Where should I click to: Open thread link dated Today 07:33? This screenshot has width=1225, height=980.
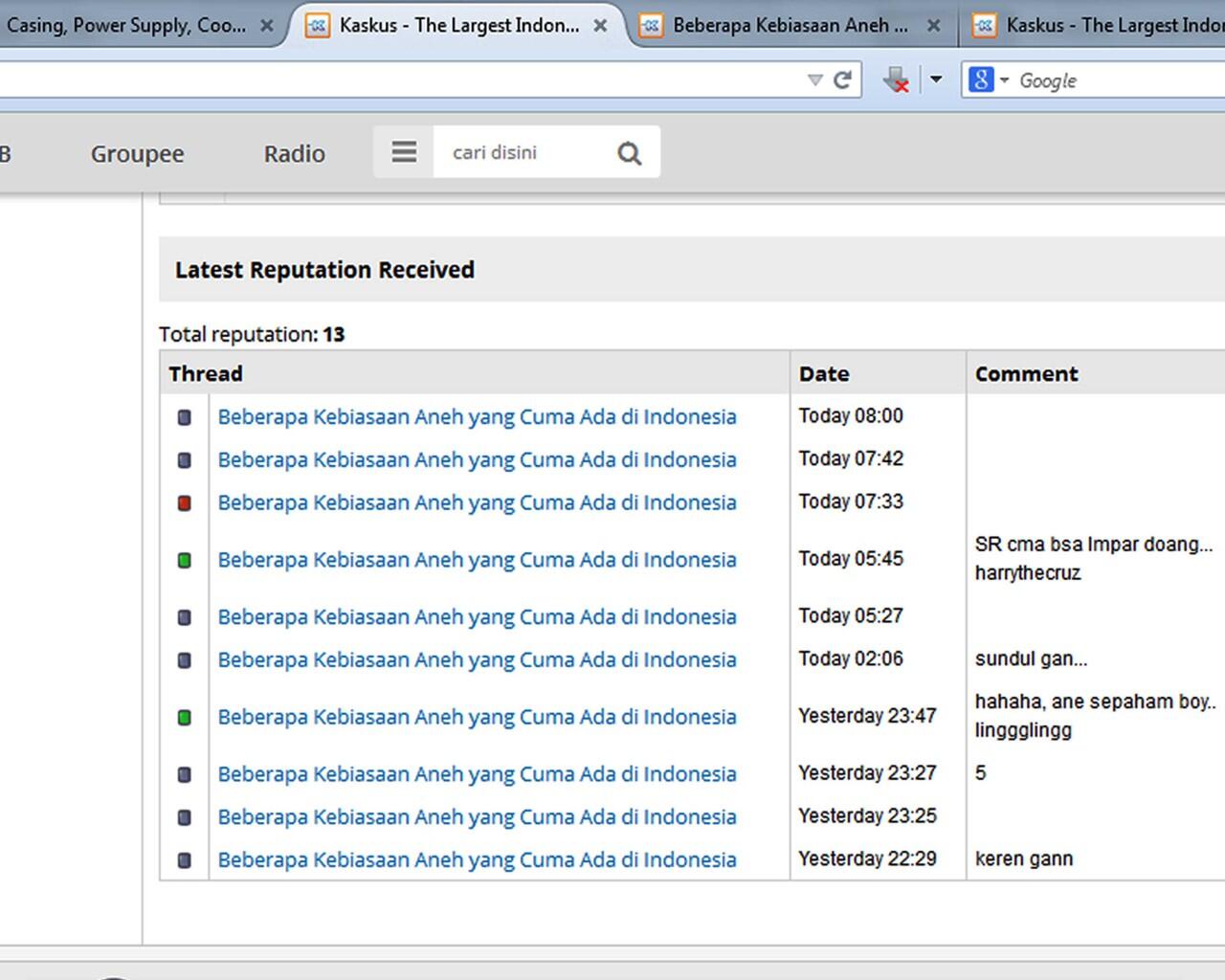[x=477, y=503]
